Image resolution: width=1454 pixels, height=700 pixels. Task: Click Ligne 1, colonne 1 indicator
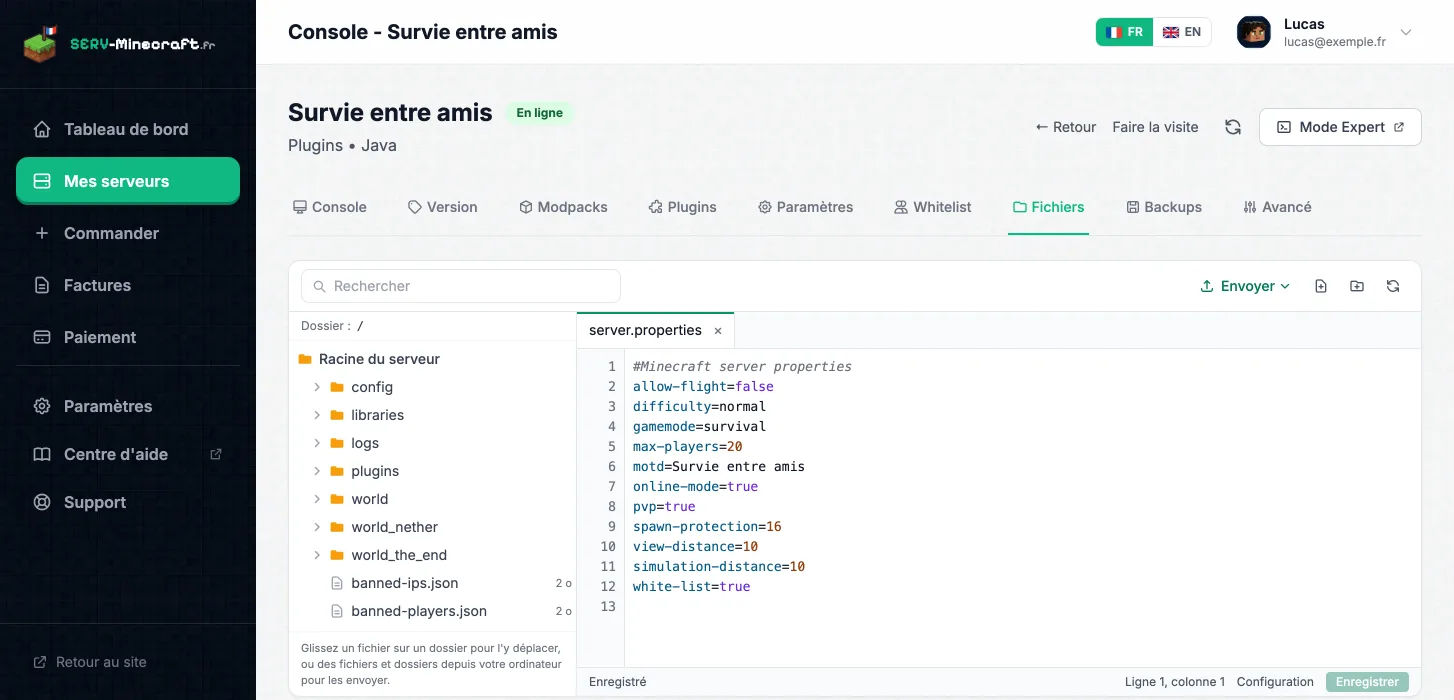[1175, 682]
